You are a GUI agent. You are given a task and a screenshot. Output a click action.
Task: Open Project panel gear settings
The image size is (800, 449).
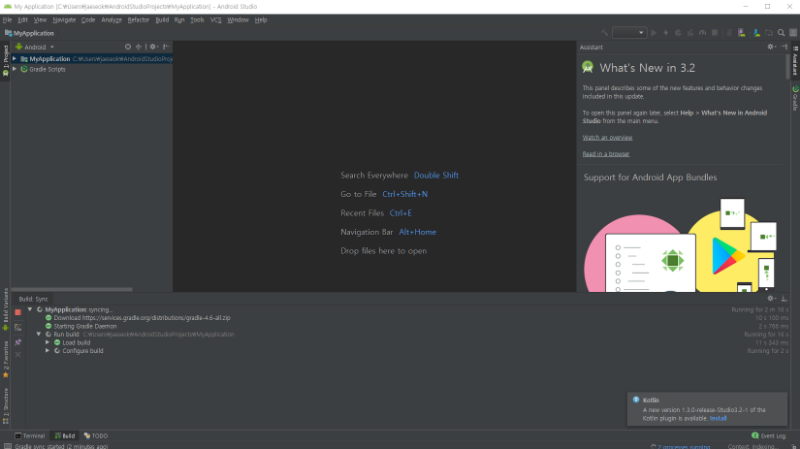(153, 46)
